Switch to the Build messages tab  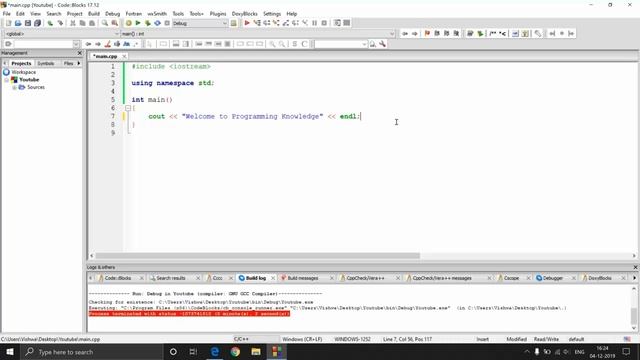302,278
